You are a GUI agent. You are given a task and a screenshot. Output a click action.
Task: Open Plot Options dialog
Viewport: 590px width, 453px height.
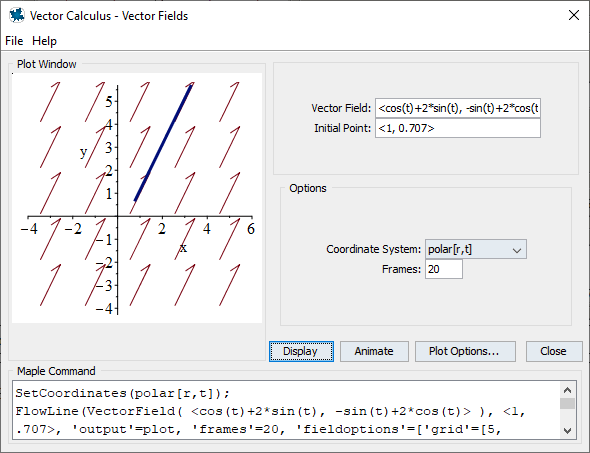[x=465, y=351]
